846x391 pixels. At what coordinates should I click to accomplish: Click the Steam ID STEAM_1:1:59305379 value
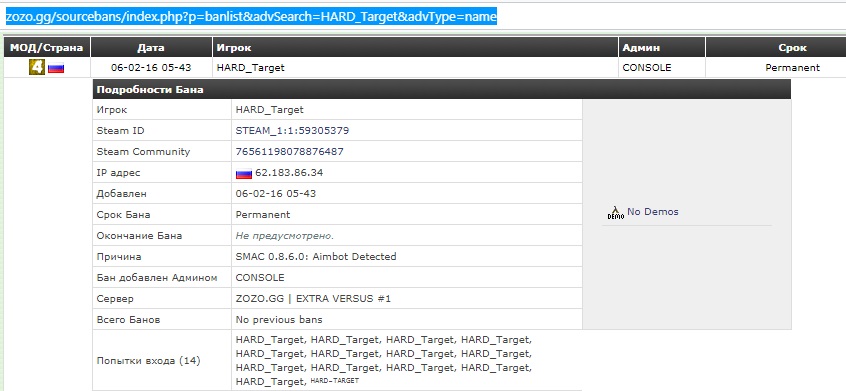coord(292,131)
